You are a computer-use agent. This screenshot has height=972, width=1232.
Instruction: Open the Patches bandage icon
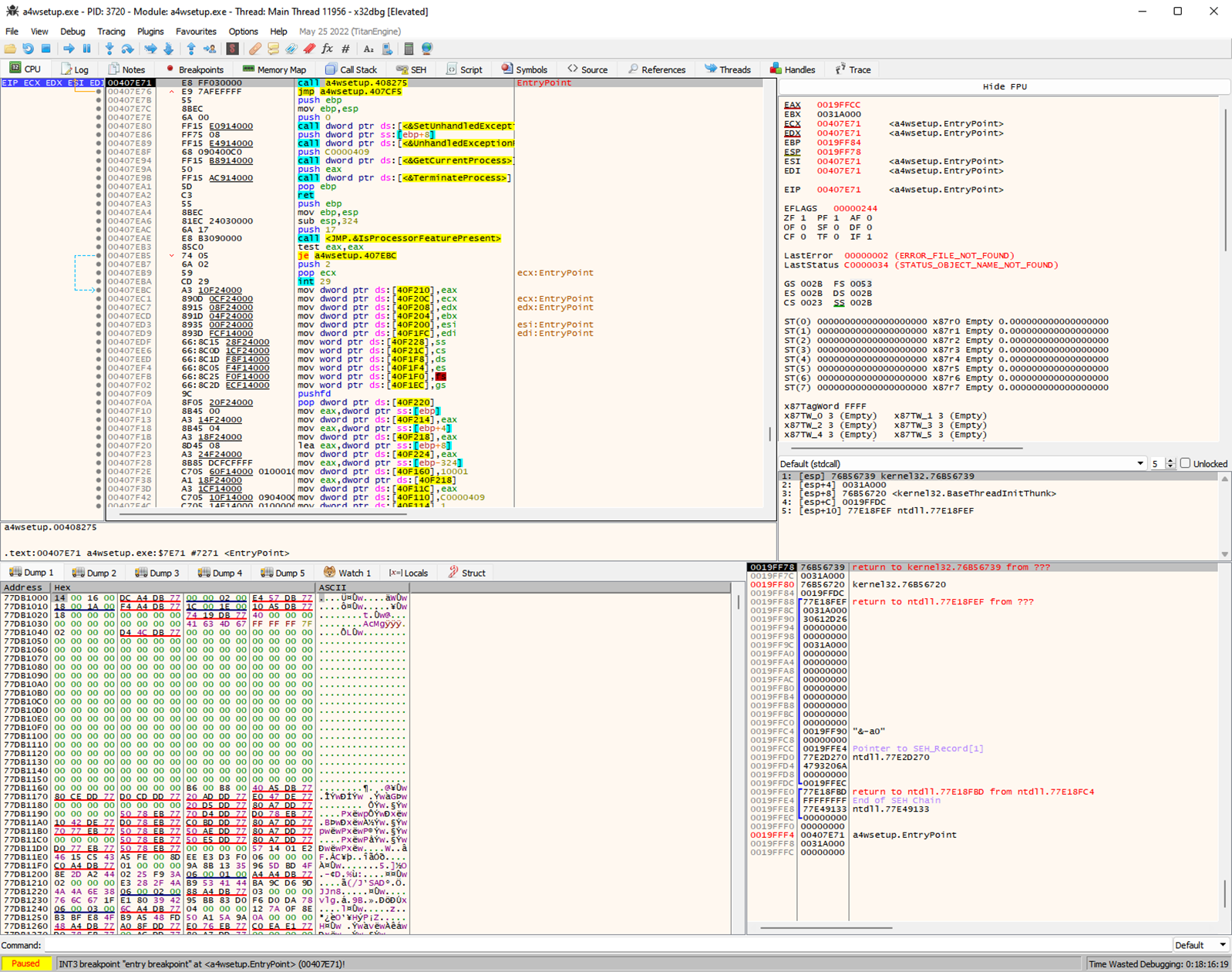pos(254,49)
